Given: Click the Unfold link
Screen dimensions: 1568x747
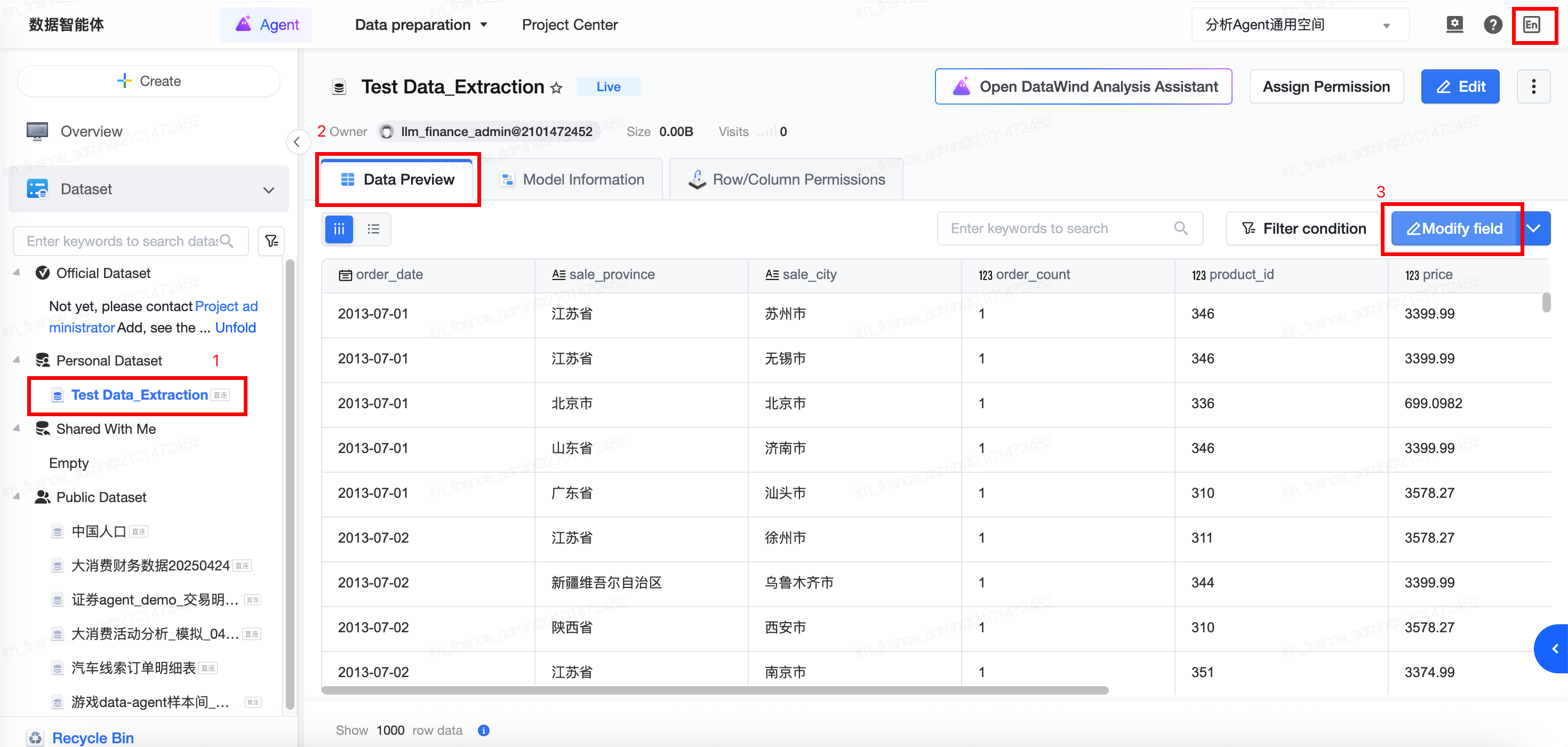Looking at the screenshot, I should [x=236, y=328].
